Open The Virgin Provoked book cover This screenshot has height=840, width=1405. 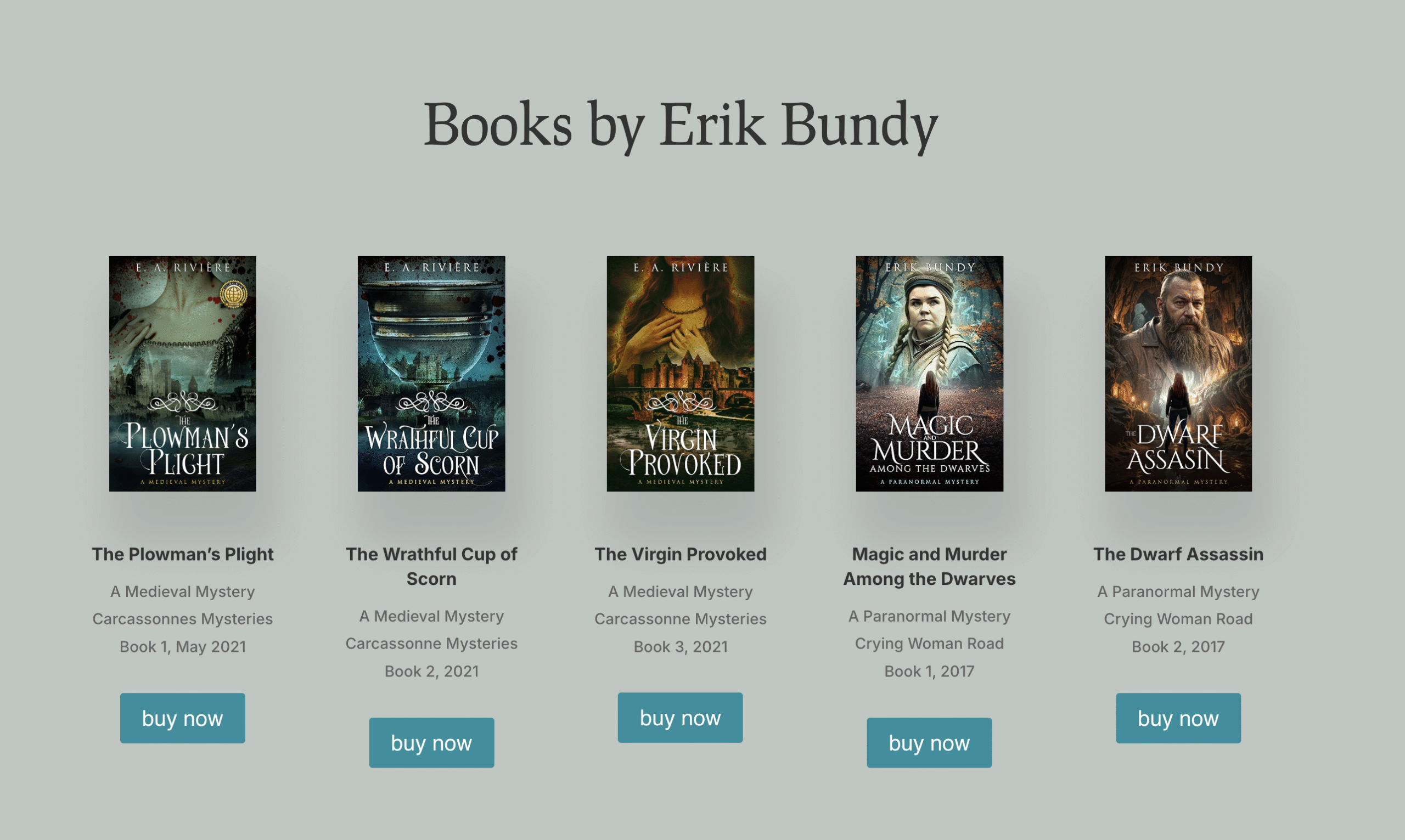pos(681,374)
